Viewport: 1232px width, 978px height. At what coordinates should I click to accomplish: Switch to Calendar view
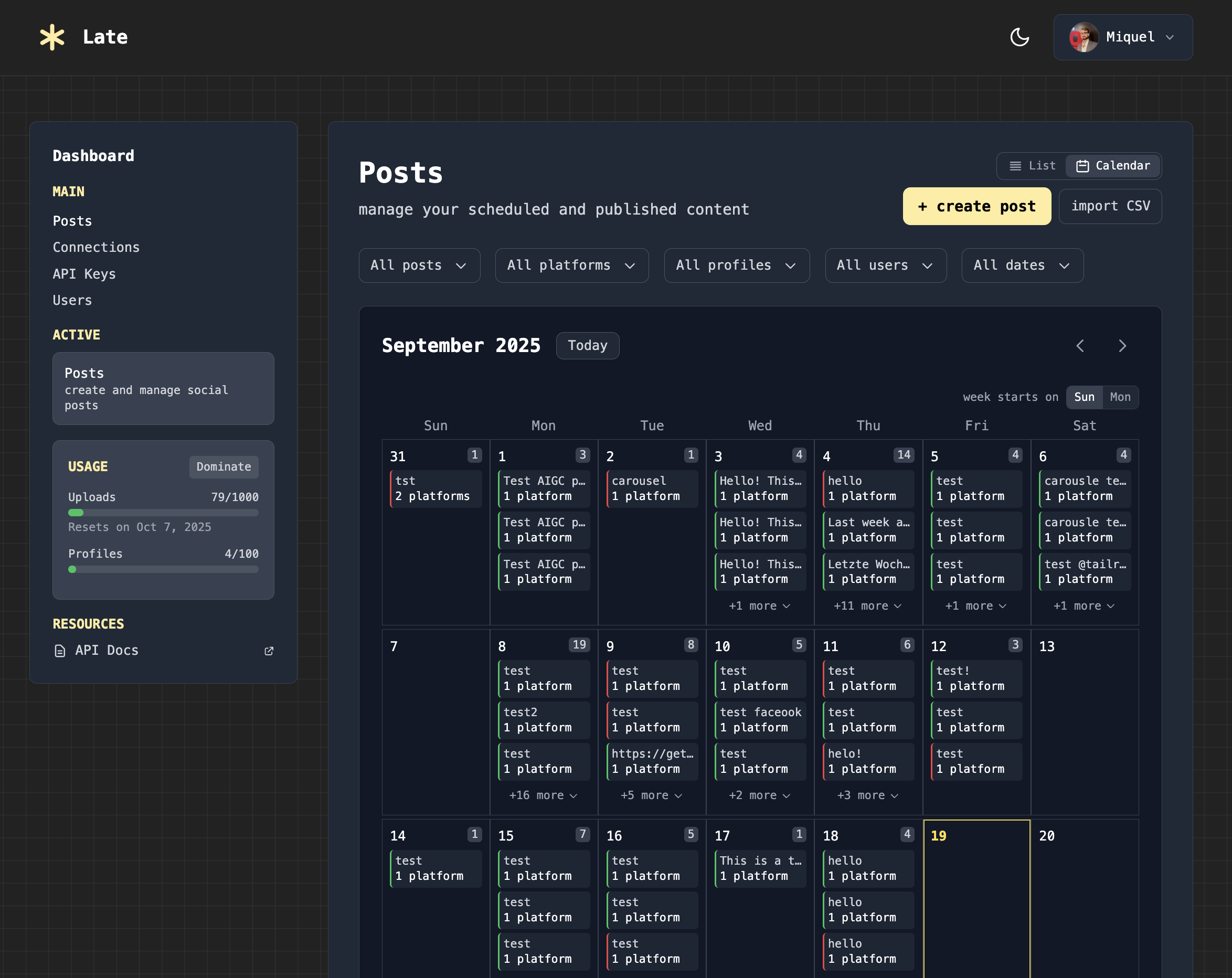point(1113,166)
